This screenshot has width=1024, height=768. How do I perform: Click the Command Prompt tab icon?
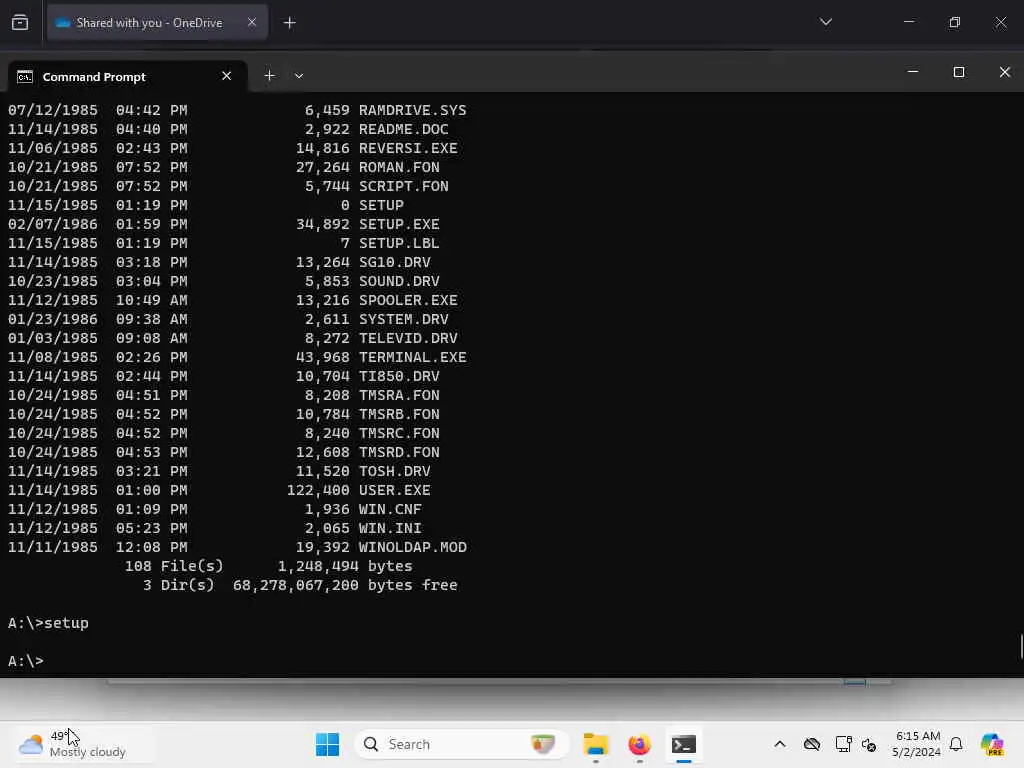point(25,76)
